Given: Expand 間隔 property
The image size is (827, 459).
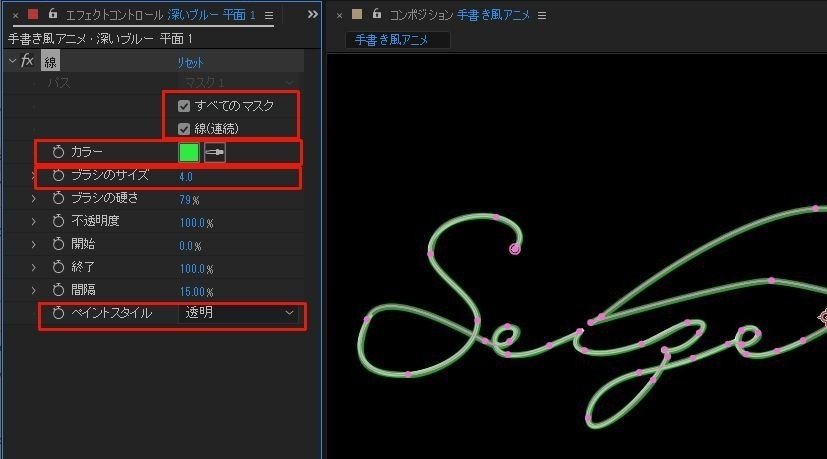Looking at the screenshot, I should pyautogui.click(x=34, y=290).
